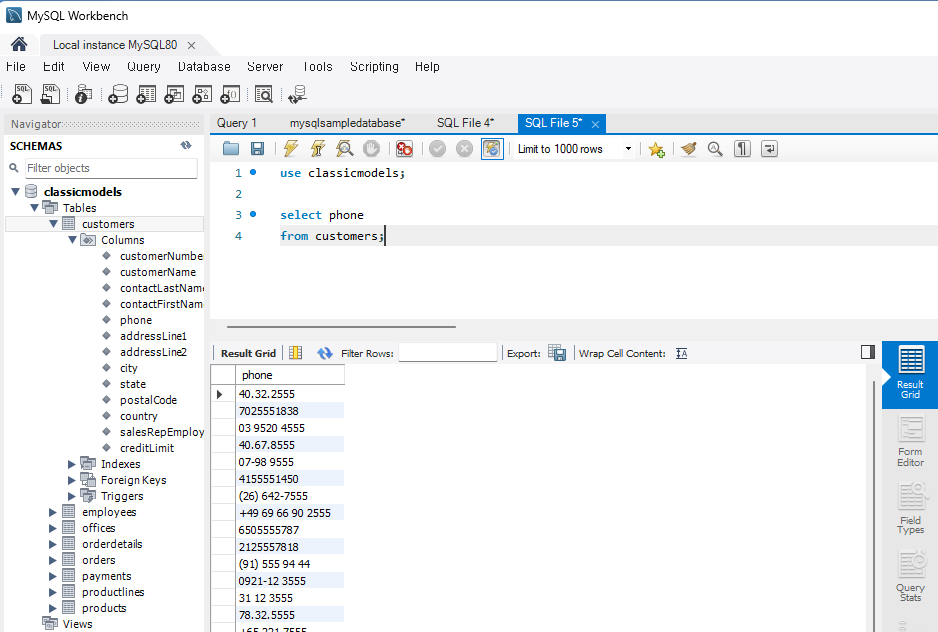Toggle the result side panel visibility
The height and width of the screenshot is (632, 938).
click(867, 352)
